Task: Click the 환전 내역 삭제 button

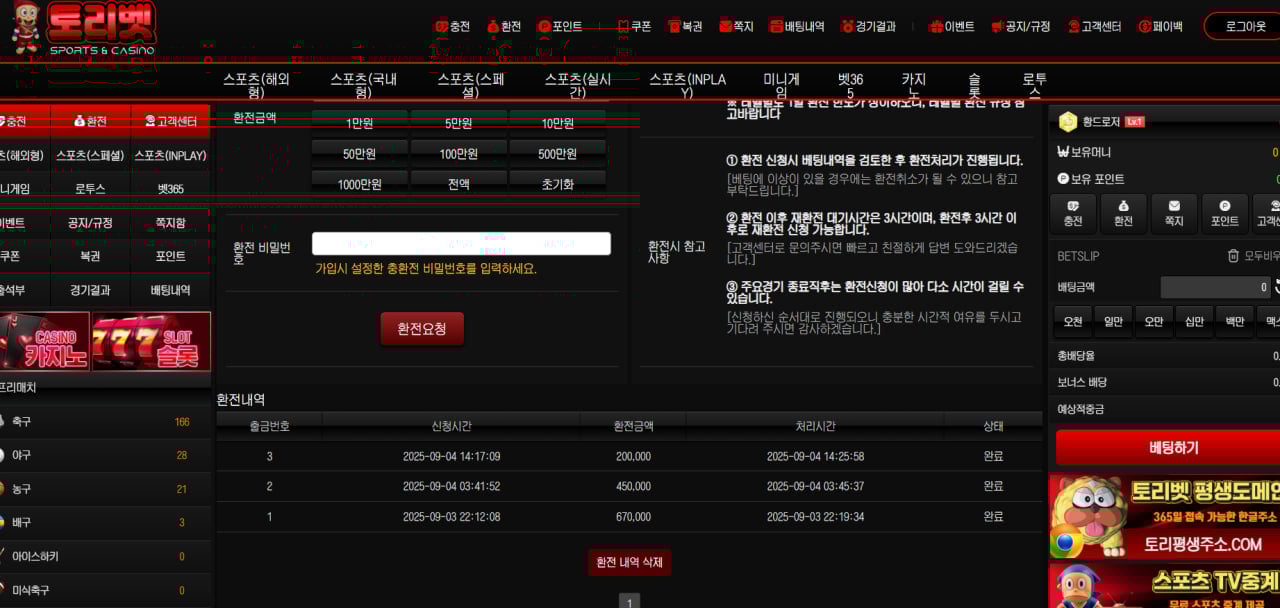Action: pos(629,562)
